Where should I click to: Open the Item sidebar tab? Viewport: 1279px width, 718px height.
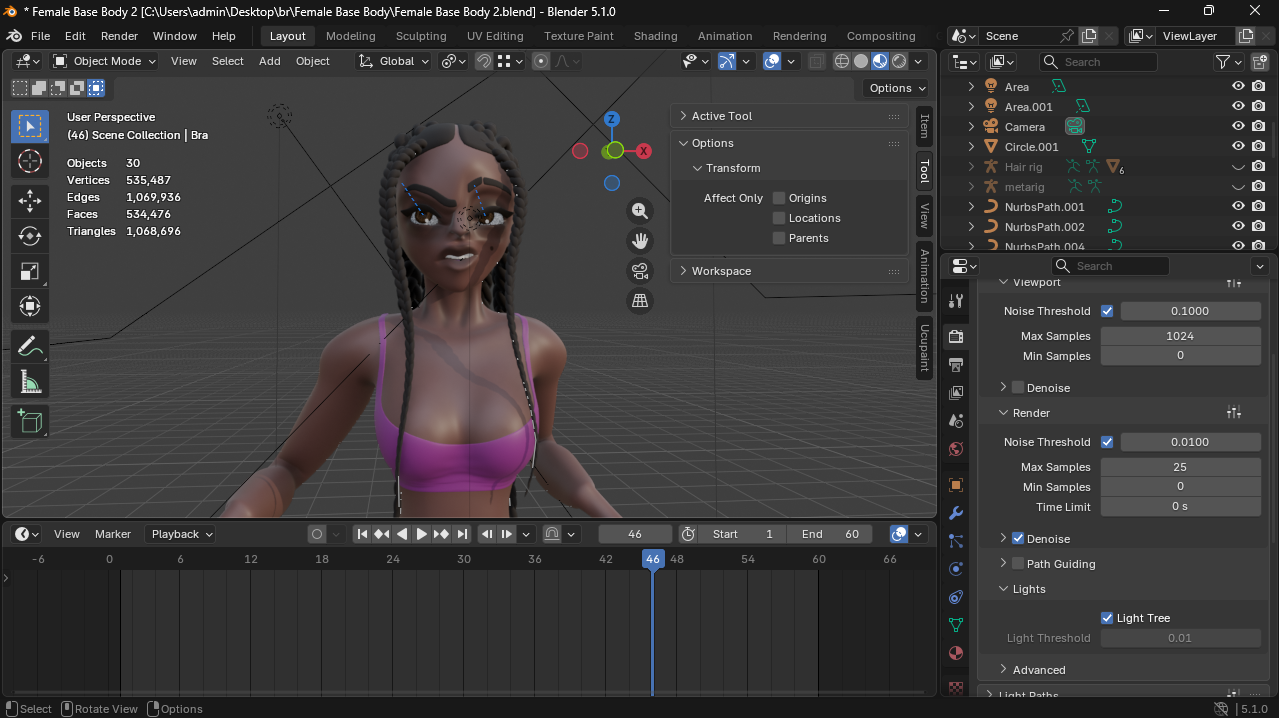(x=924, y=126)
